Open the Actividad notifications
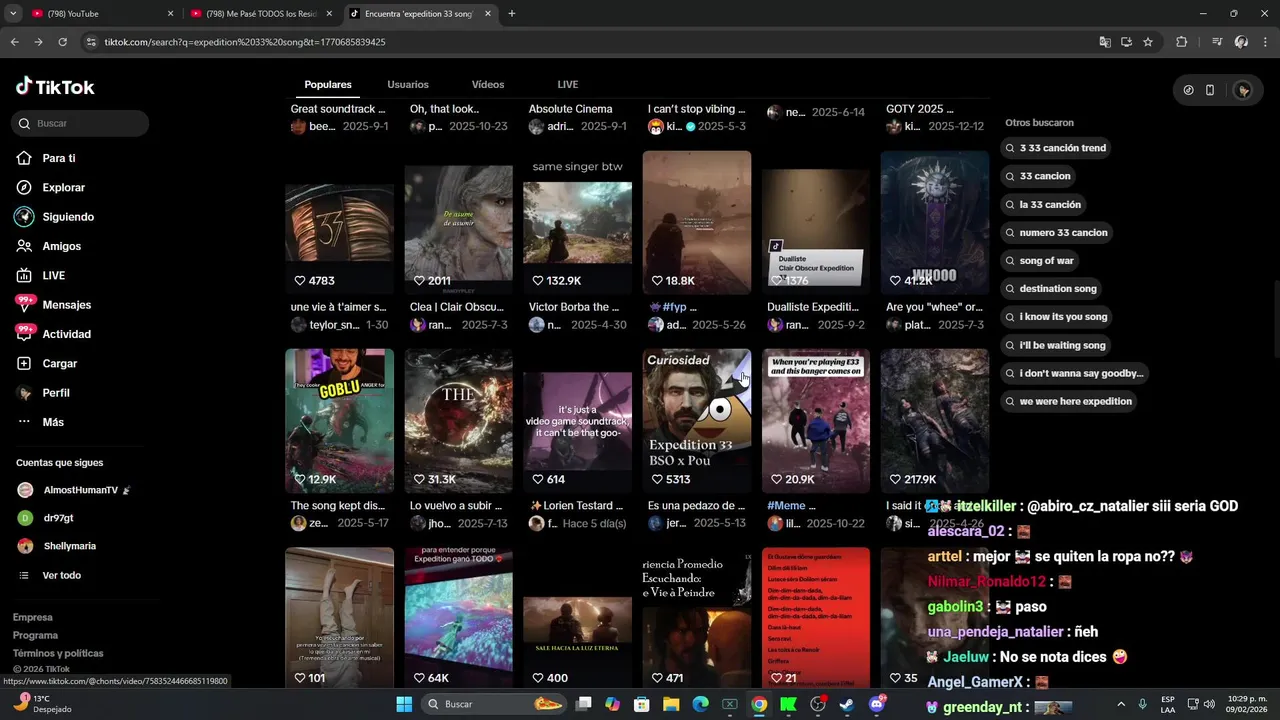Viewport: 1280px width, 720px height. pos(66,334)
